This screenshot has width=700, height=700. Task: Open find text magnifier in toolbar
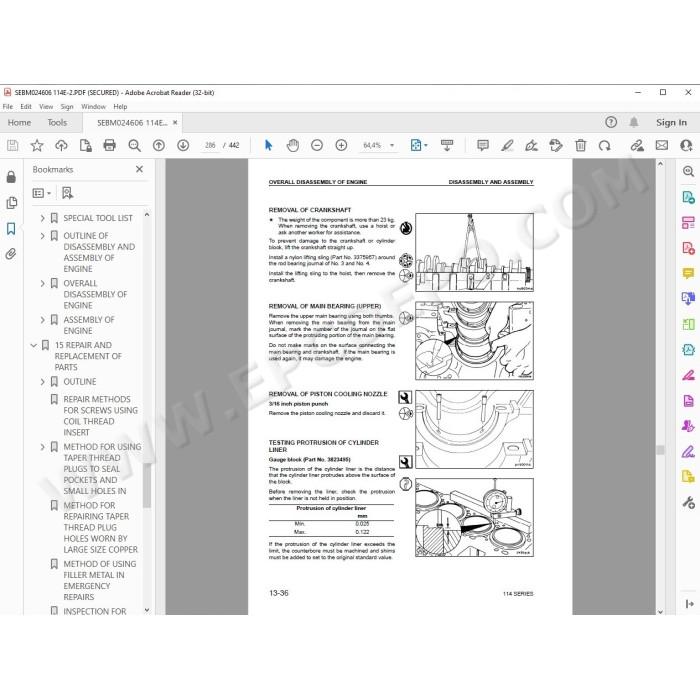134,146
